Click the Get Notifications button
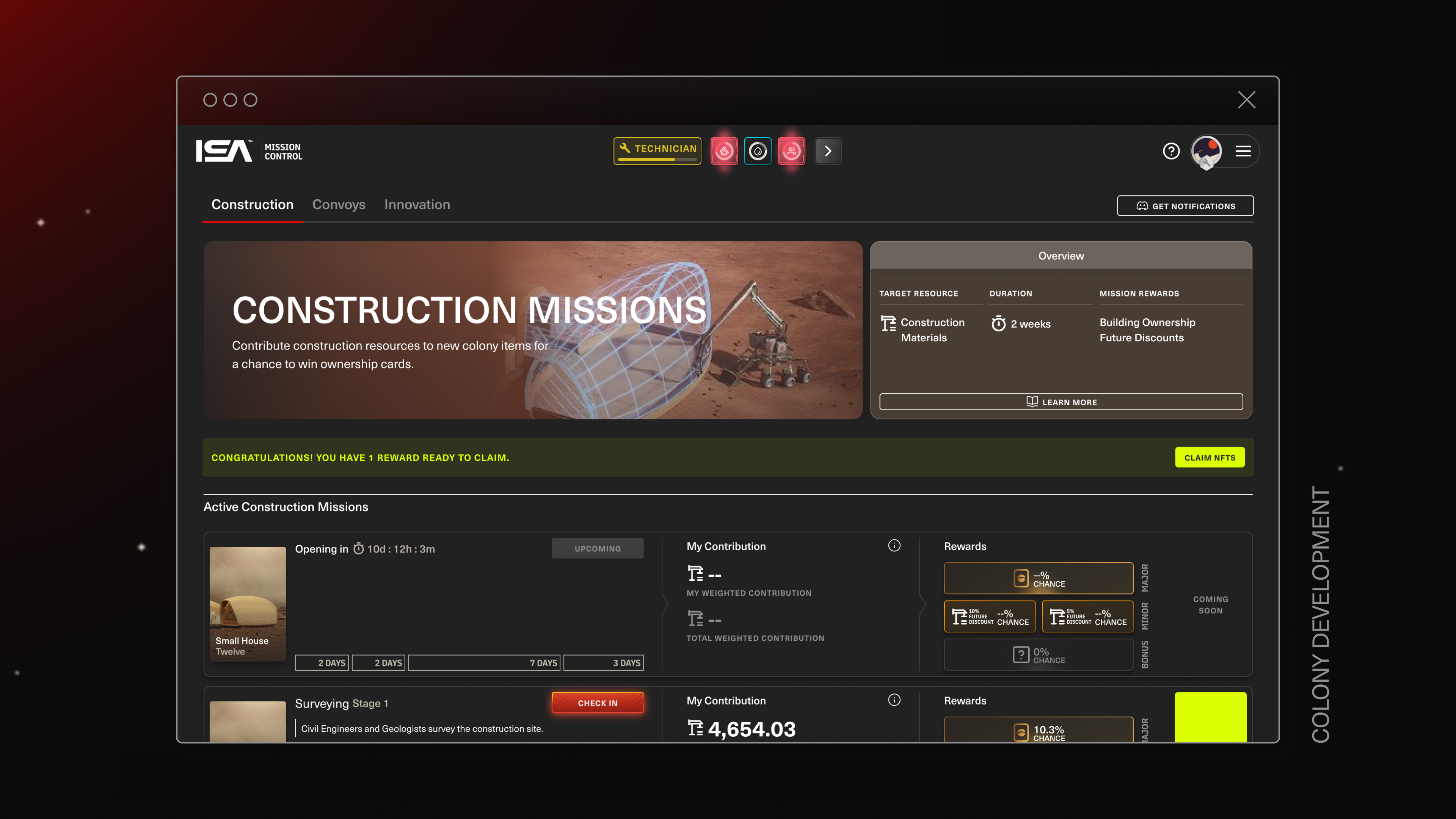The image size is (1456, 819). coord(1185,206)
